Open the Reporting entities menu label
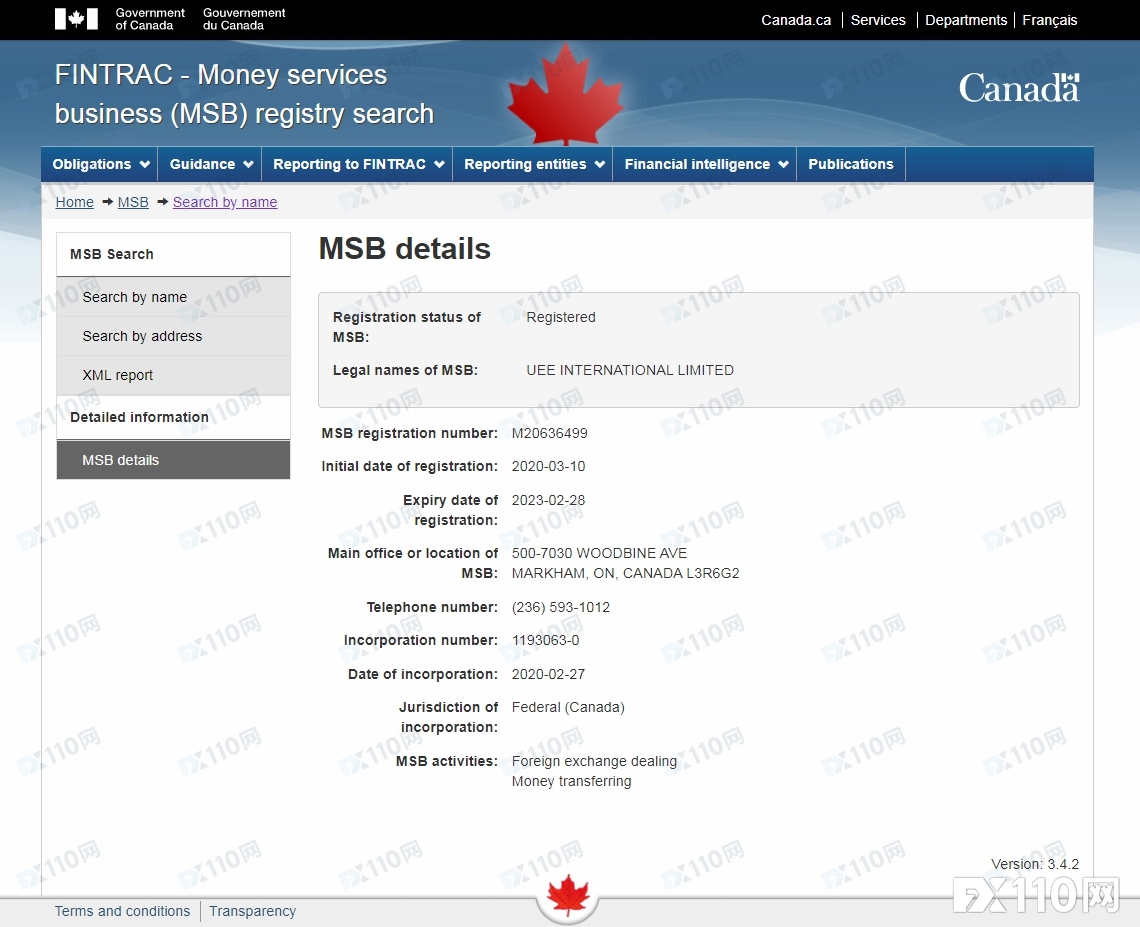The width and height of the screenshot is (1140, 927). [525, 164]
